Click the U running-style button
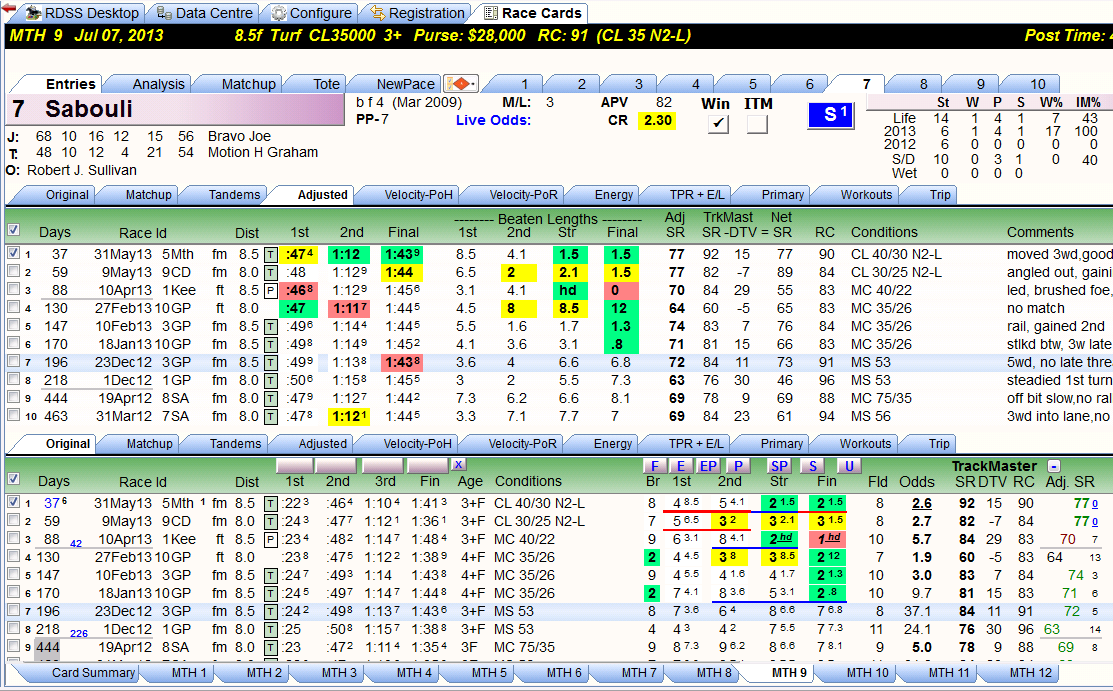 click(x=848, y=466)
